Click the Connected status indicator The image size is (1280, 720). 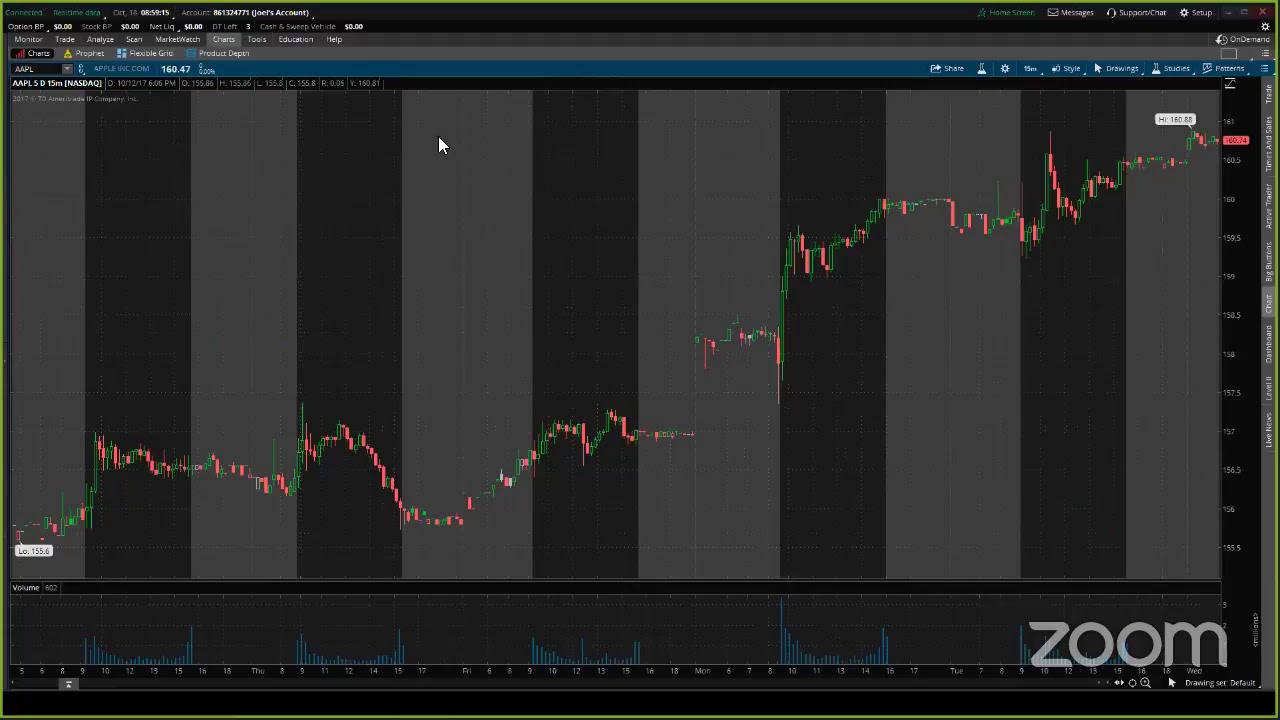point(24,12)
